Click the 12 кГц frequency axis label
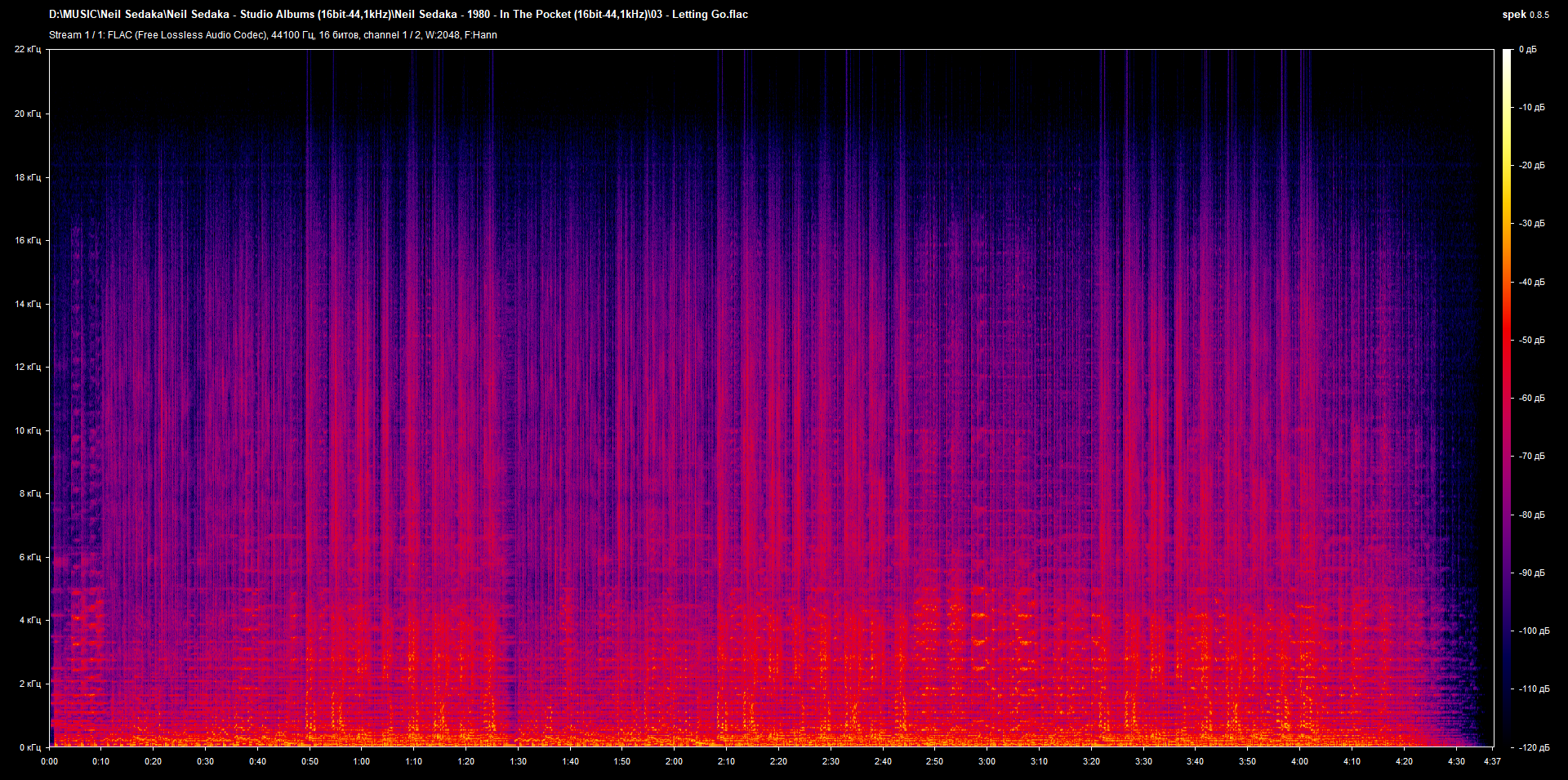The image size is (1568, 780). [28, 367]
